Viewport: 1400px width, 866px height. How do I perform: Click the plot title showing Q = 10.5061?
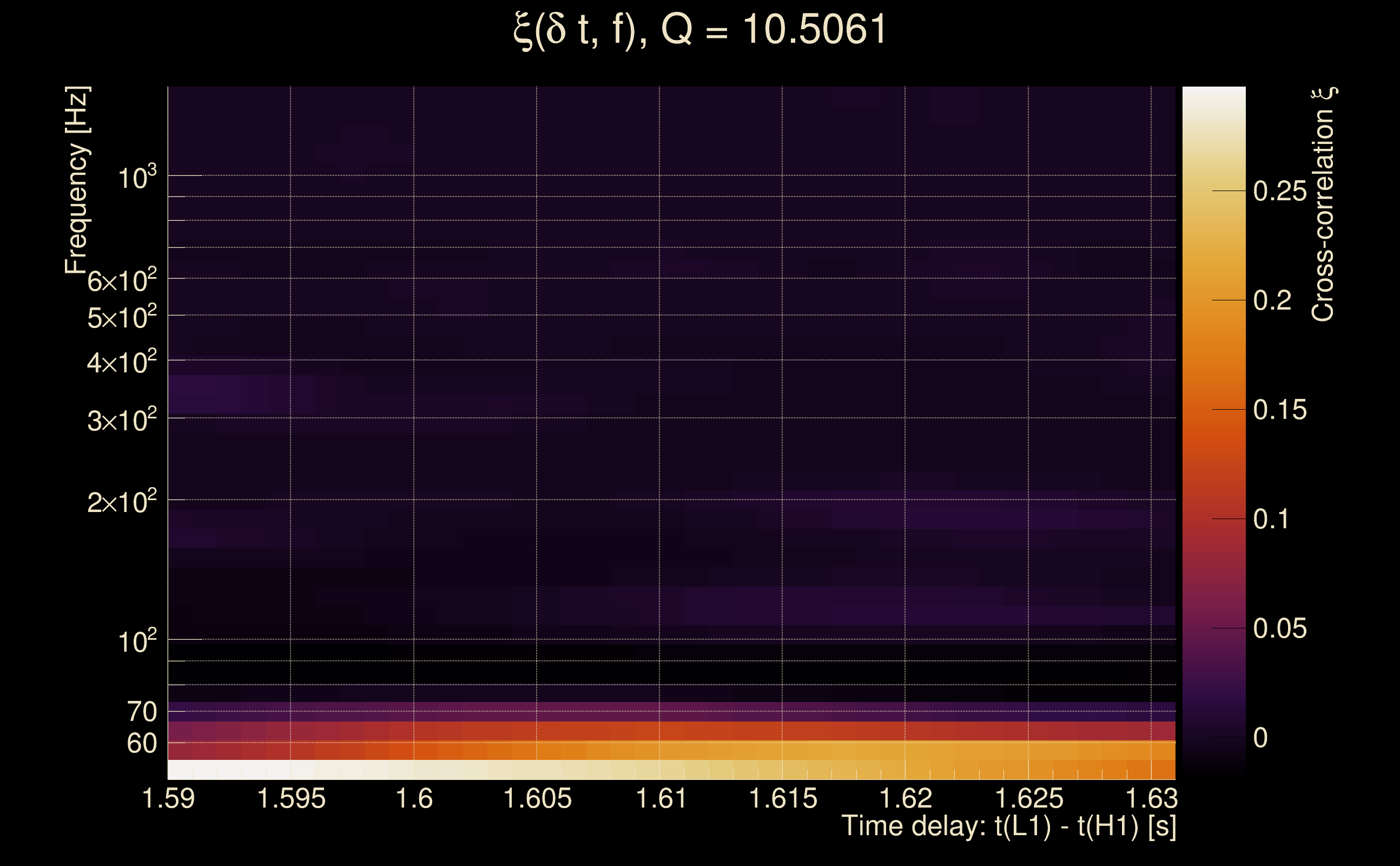click(x=699, y=30)
